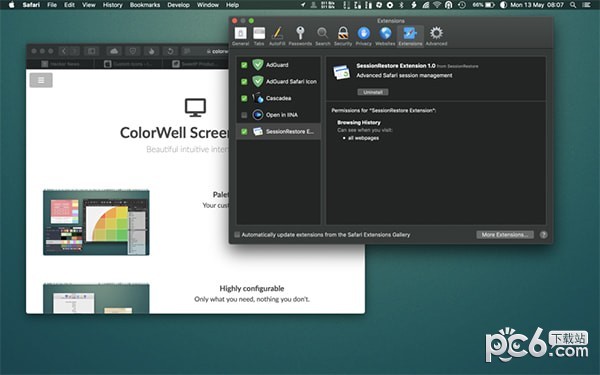Open the Window menu
The width and height of the screenshot is (600, 375).
click(208, 5)
